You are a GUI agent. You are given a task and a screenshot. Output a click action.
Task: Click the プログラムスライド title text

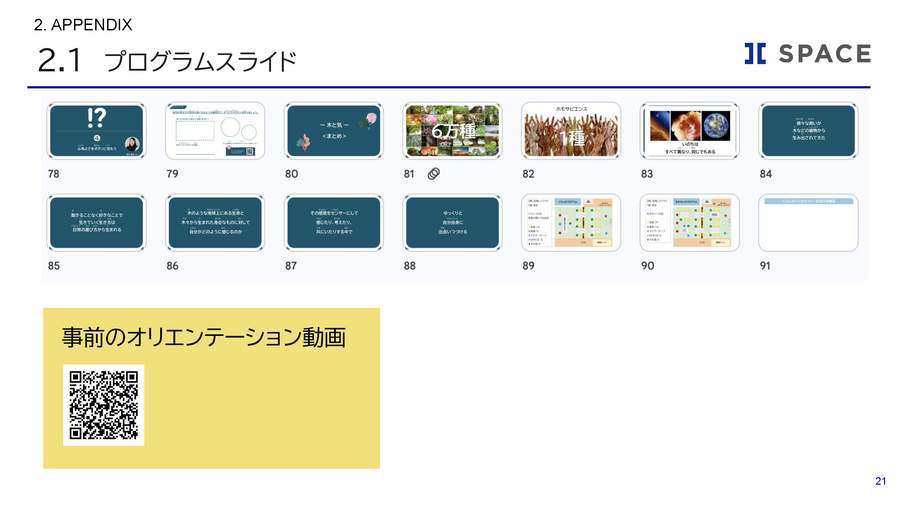click(x=200, y=62)
